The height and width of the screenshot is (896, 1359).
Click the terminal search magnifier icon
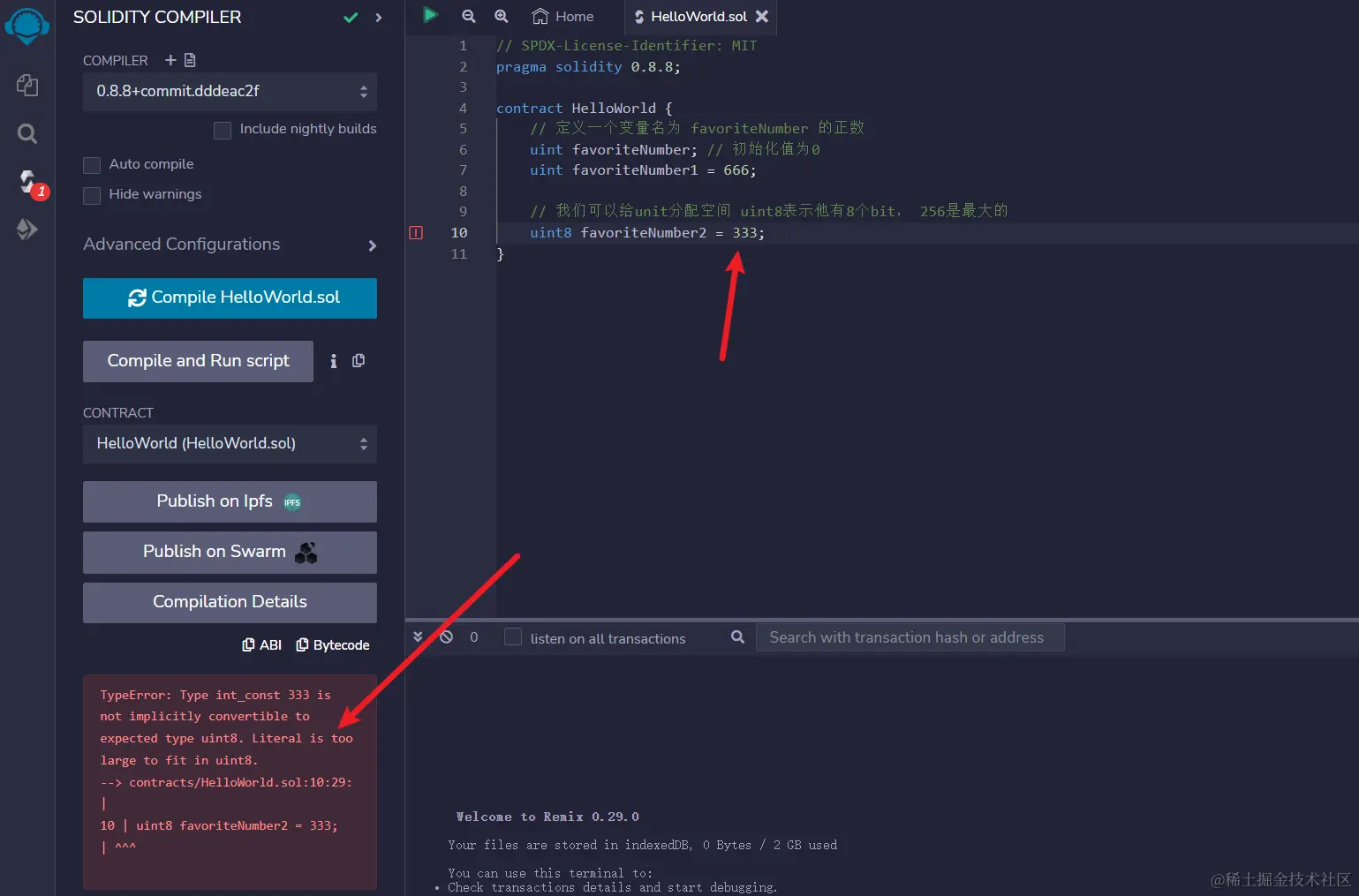(x=738, y=636)
